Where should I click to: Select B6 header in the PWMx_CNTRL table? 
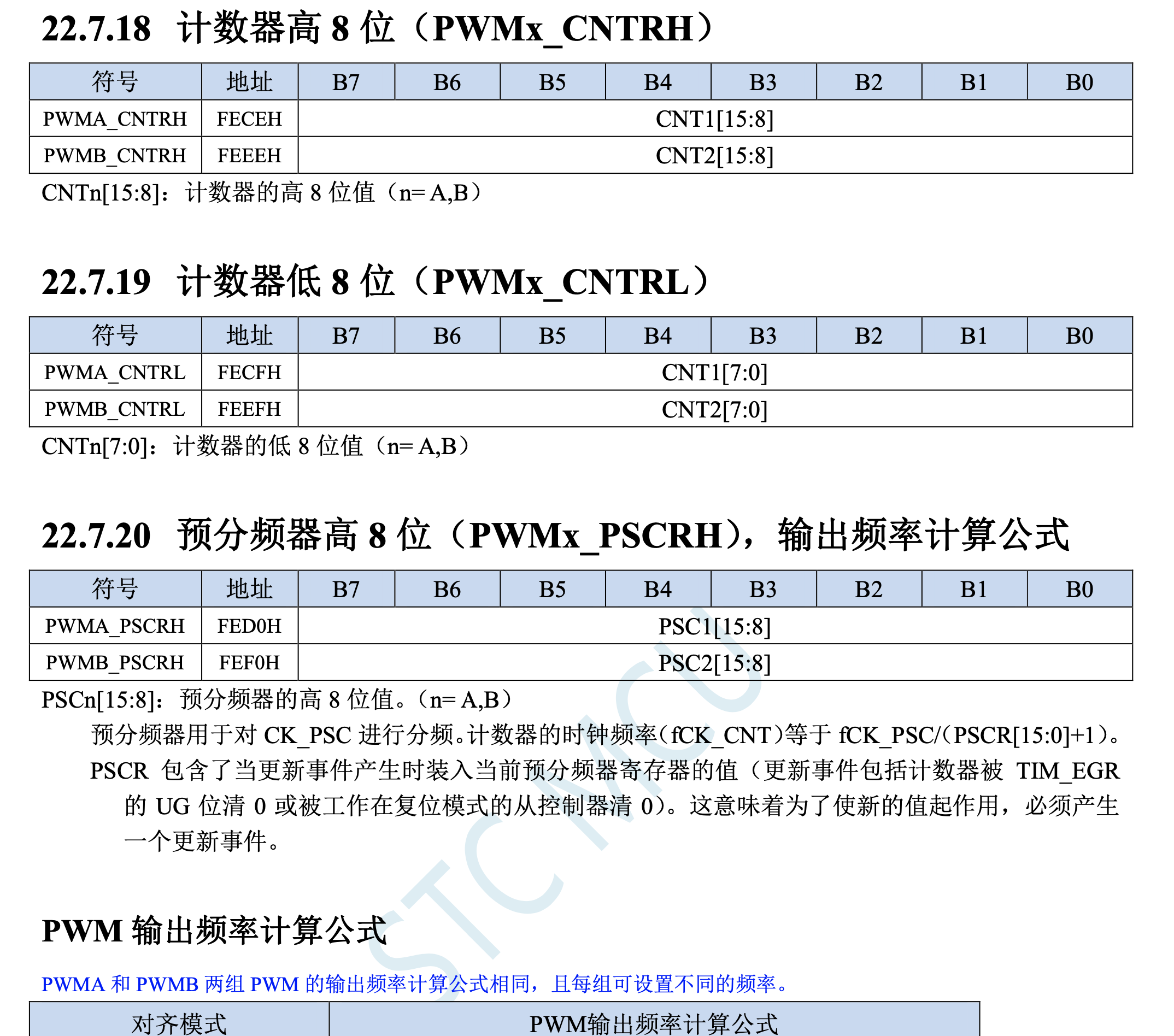pos(448,335)
